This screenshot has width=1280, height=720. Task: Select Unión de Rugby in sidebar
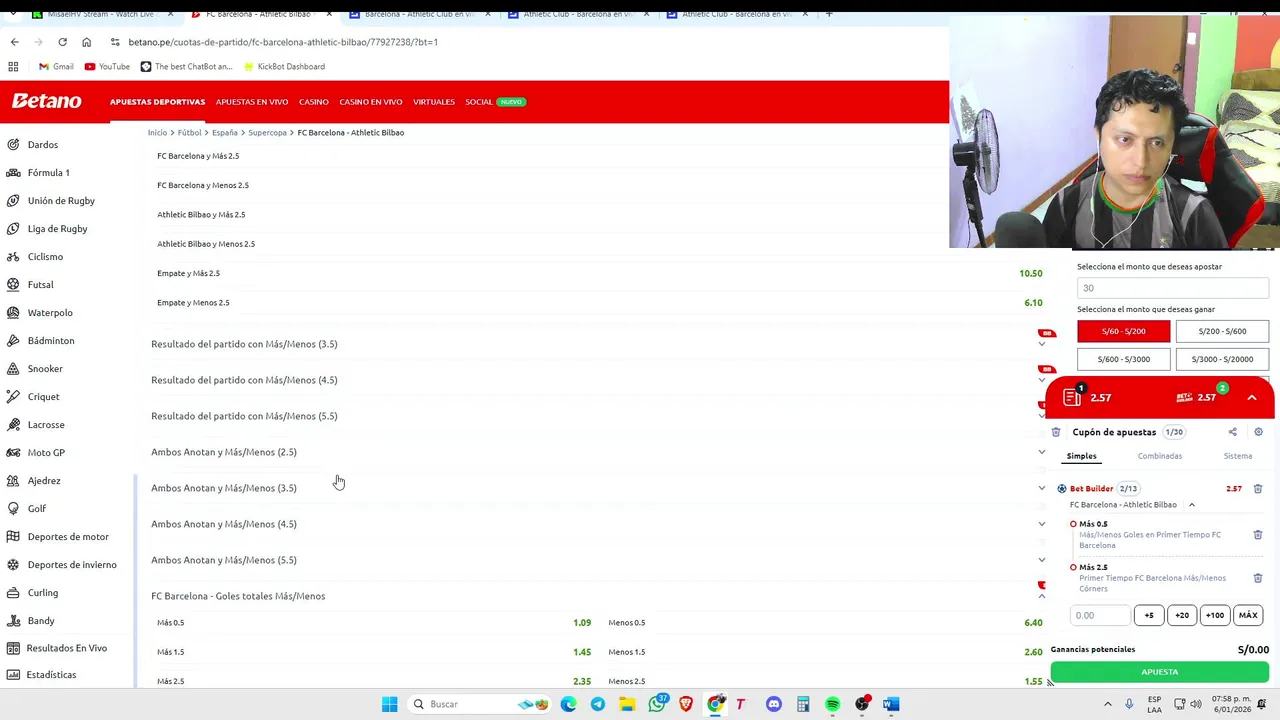pyautogui.click(x=61, y=200)
